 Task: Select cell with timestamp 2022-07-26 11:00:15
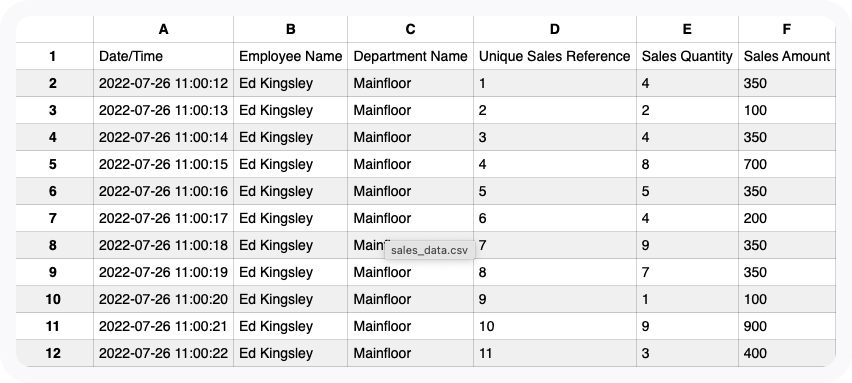point(164,164)
